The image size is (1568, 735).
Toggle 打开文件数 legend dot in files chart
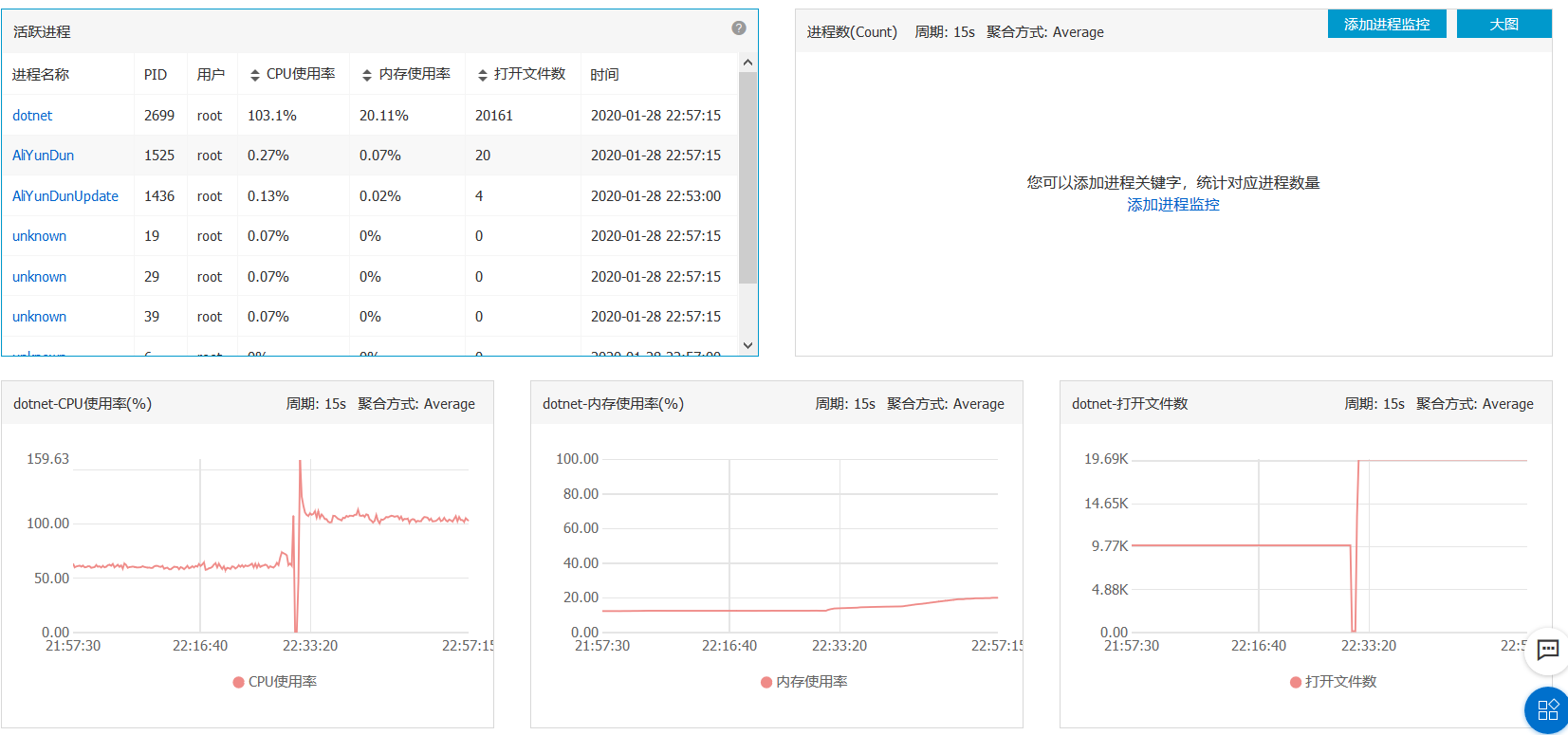click(1296, 682)
